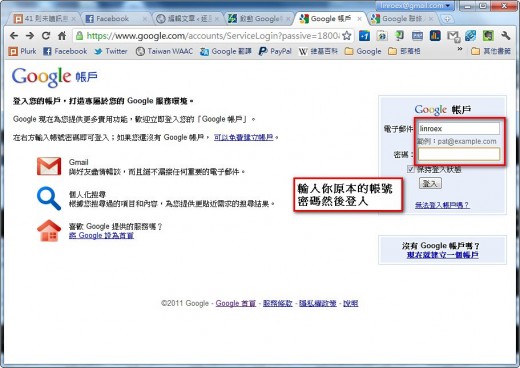Click the create an account now link
The image size is (520, 368).
tap(443, 255)
